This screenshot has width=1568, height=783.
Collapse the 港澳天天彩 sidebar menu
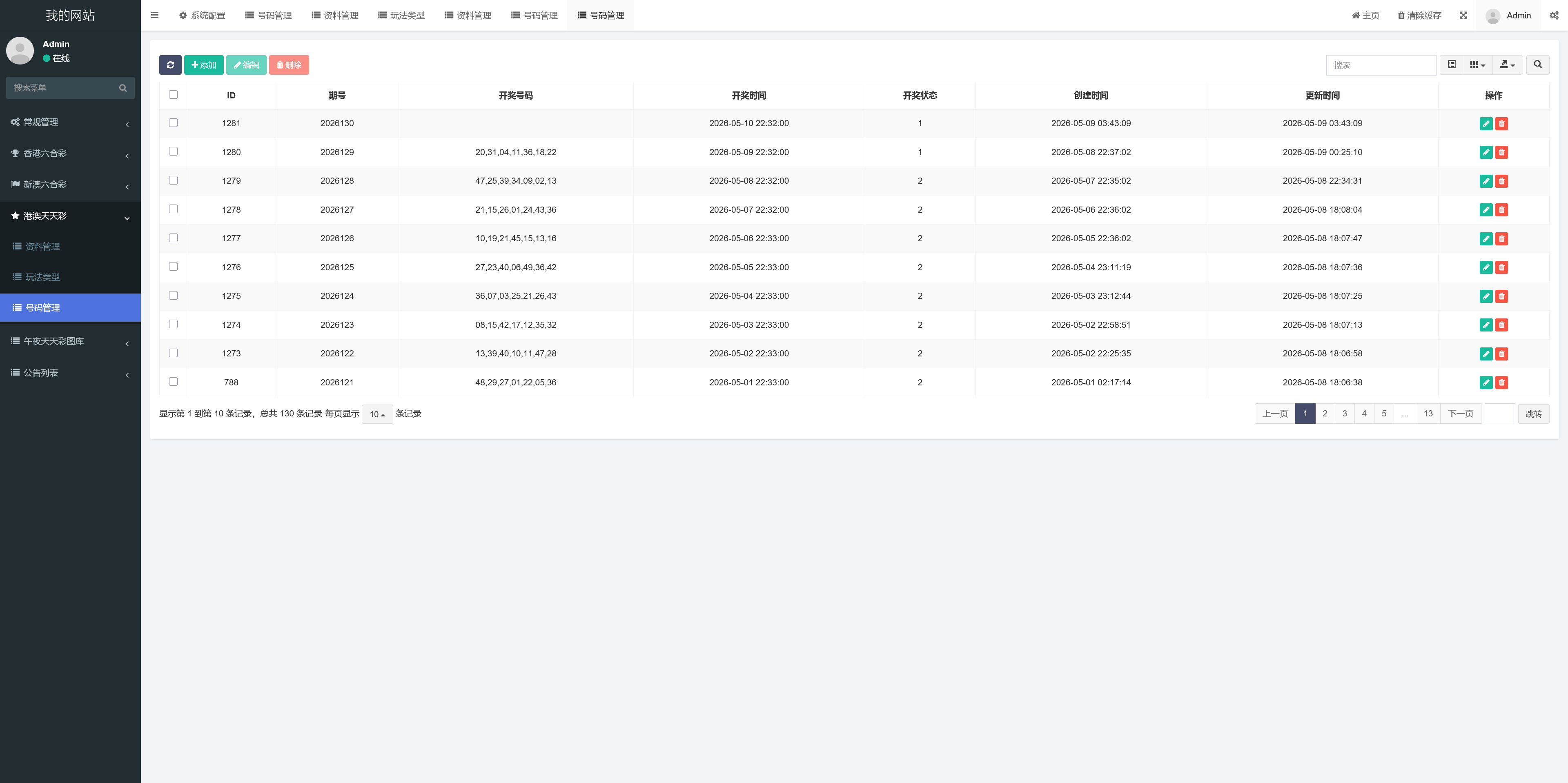tap(70, 216)
